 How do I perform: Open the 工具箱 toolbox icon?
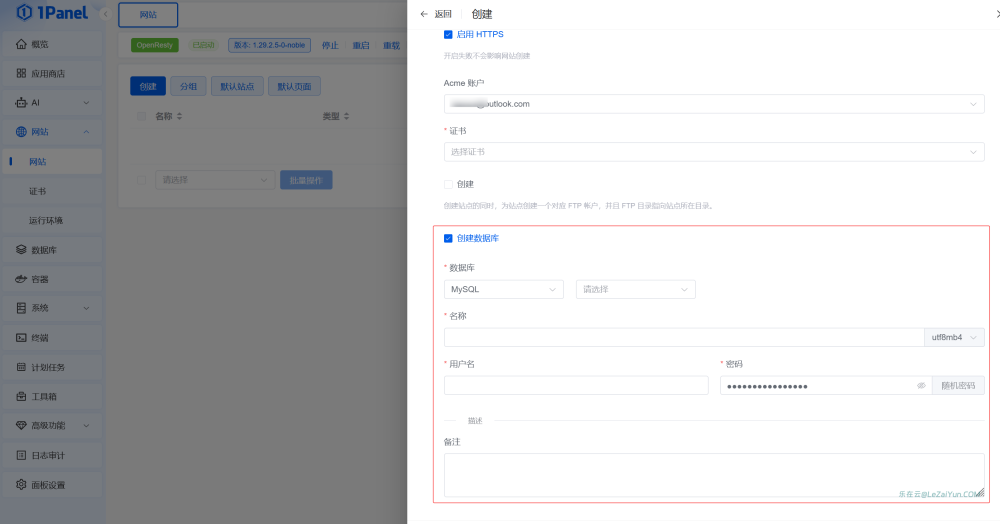pos(21,397)
